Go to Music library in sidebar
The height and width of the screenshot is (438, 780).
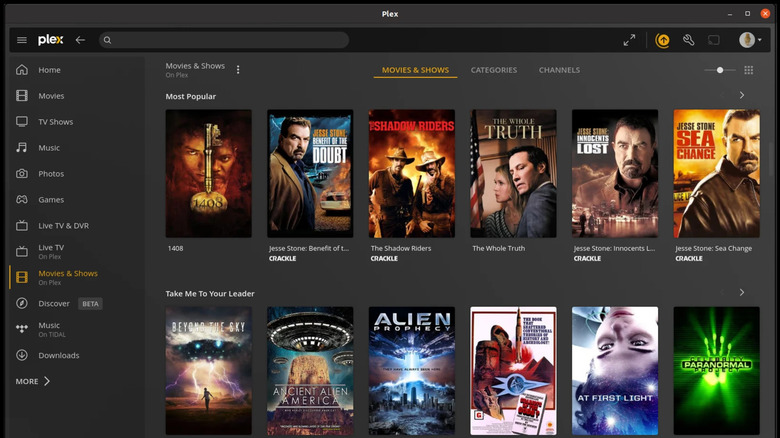tap(49, 148)
